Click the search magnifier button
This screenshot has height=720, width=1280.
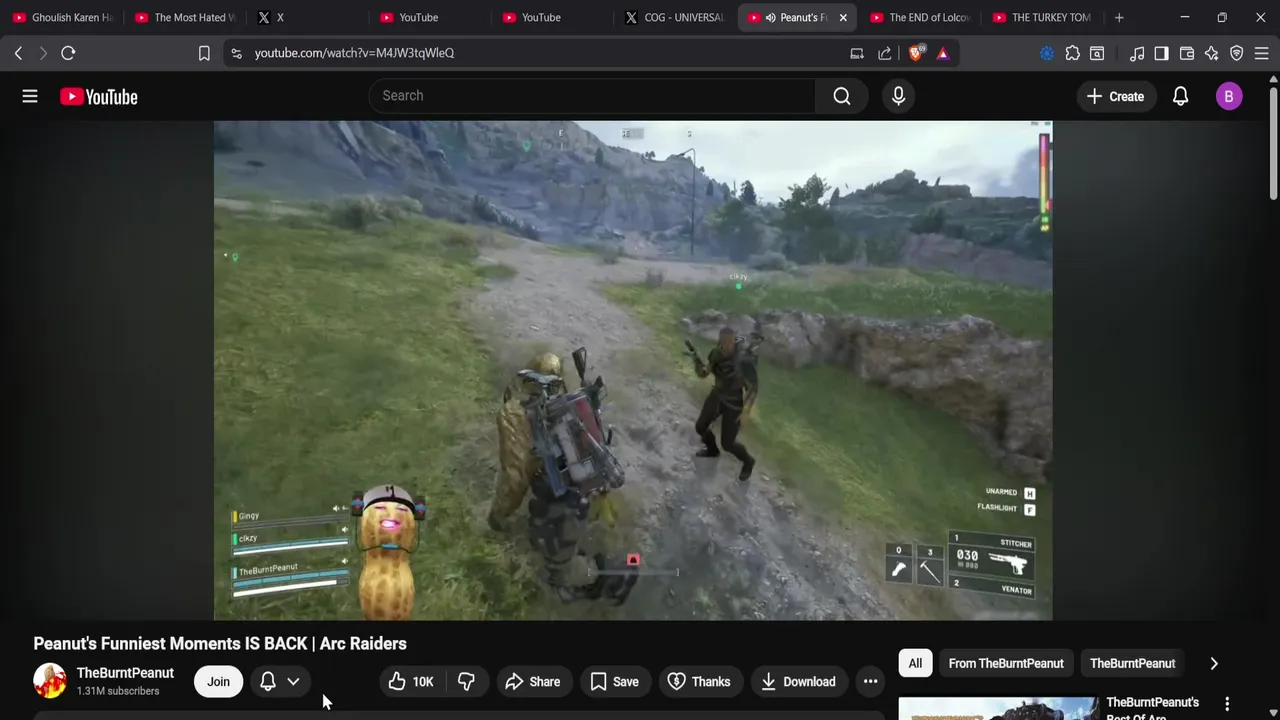[x=842, y=96]
